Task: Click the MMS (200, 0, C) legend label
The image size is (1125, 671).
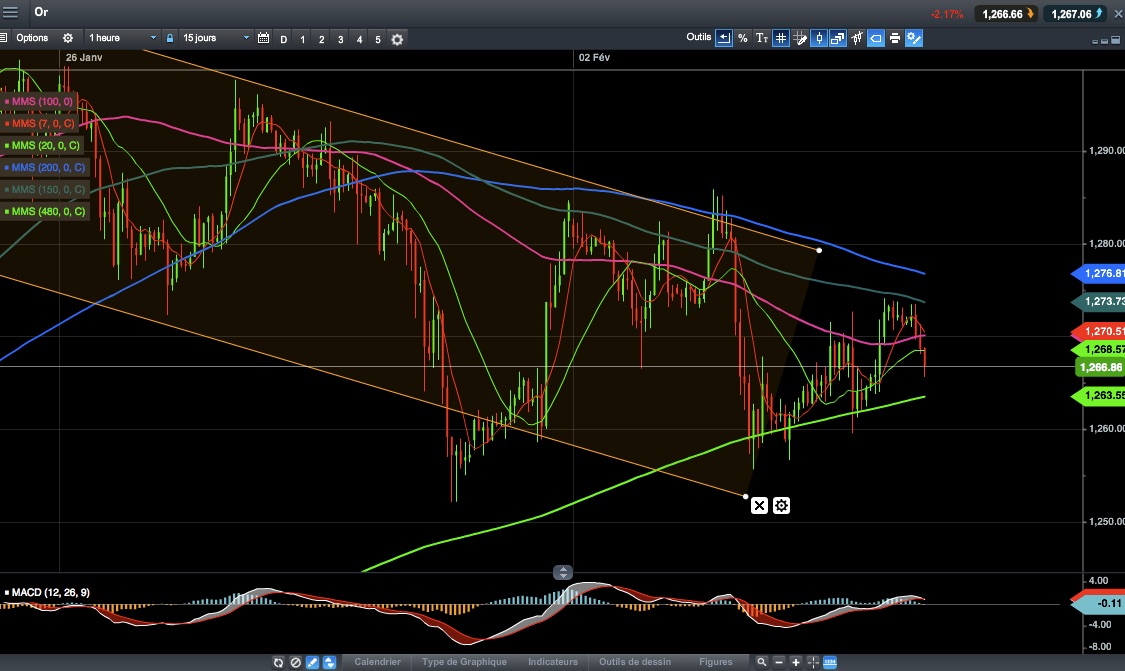Action: (44, 167)
